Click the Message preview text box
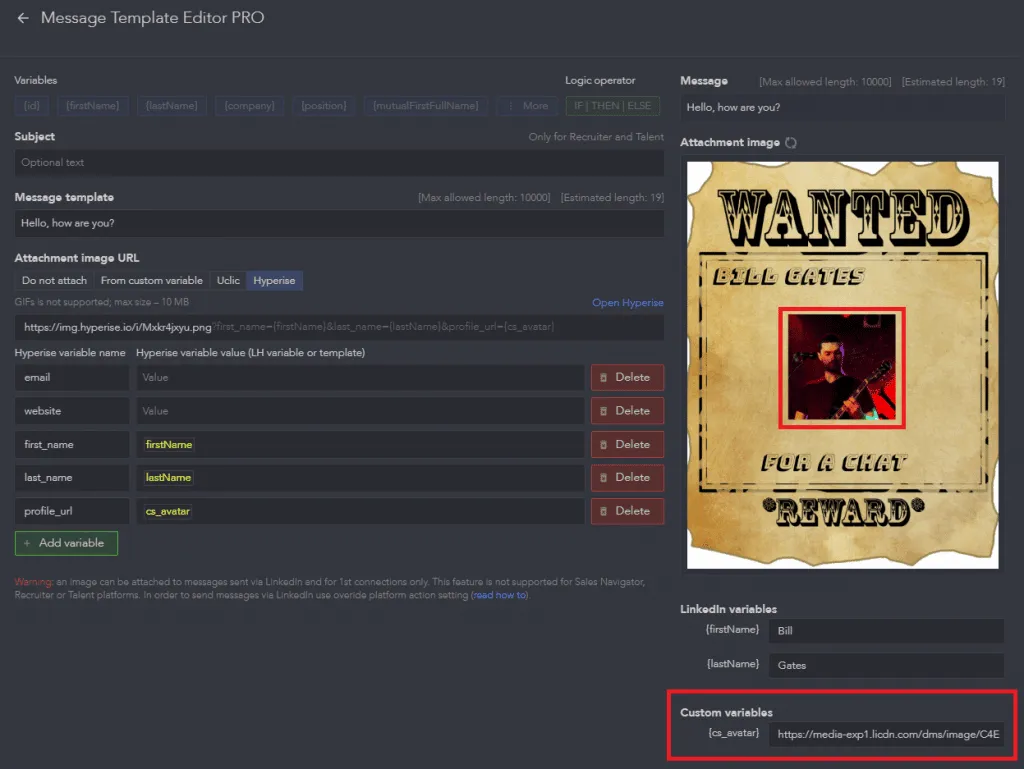Screen dimensions: 1024x769 pyautogui.click(x=842, y=108)
